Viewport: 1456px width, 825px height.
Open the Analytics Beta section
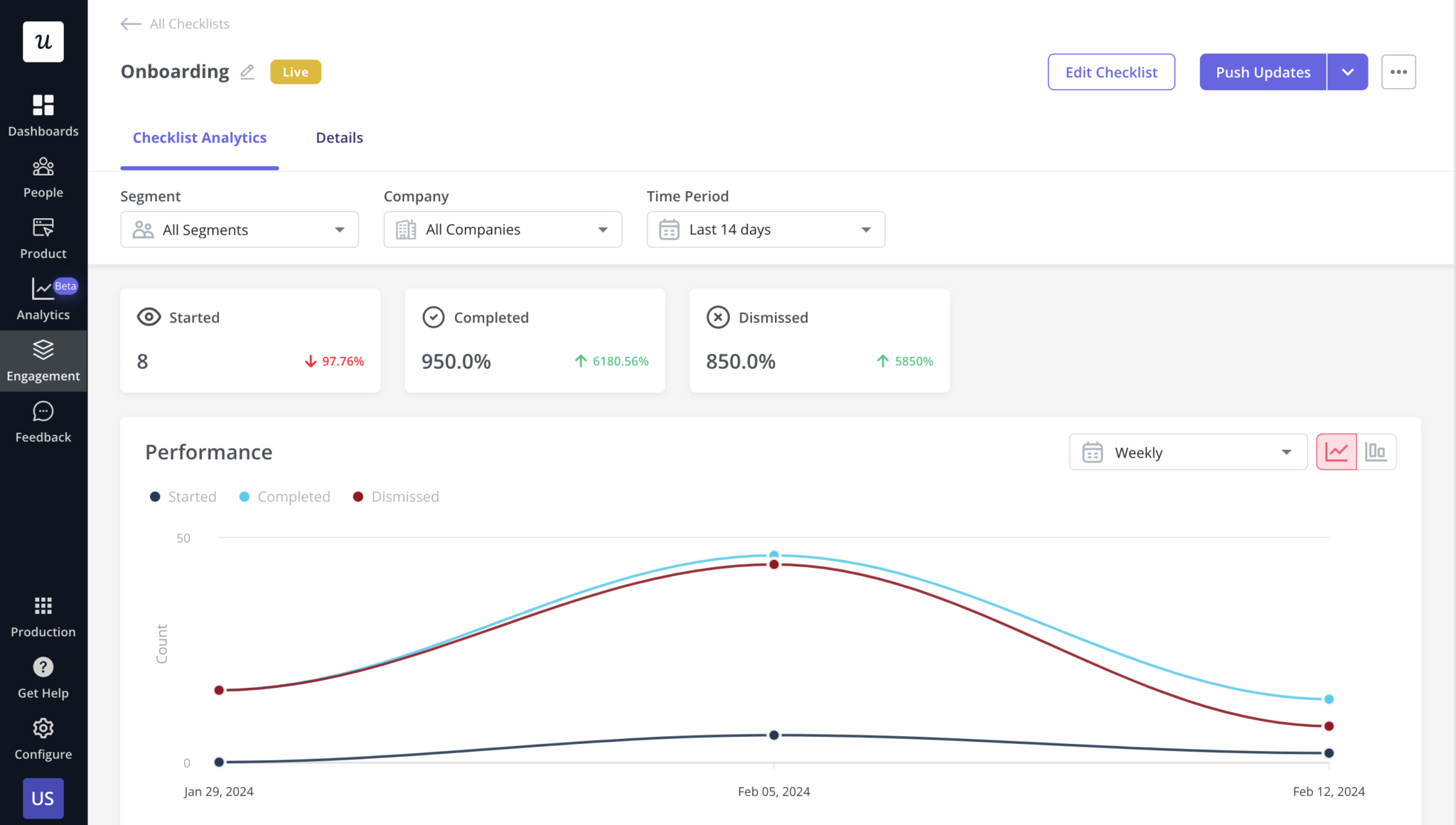[43, 298]
